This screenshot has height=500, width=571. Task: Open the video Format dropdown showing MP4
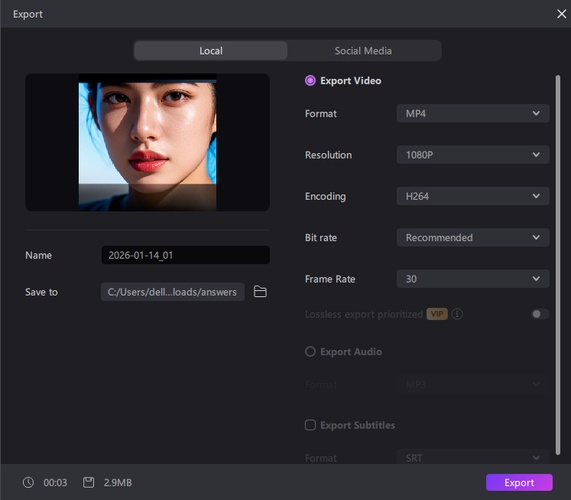click(473, 113)
